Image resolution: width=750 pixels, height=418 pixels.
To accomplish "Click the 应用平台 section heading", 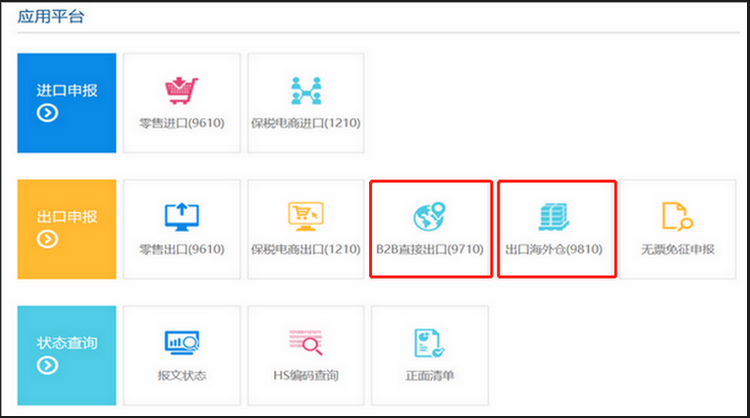I will [x=47, y=16].
